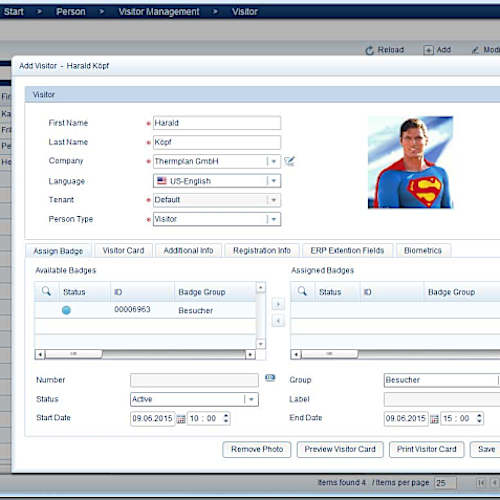Click the Preview Visitor Card button
Screen dimensions: 500x500
point(340,449)
